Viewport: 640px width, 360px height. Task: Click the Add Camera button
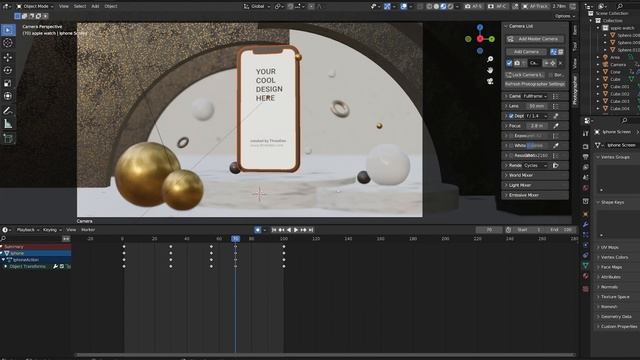point(527,52)
